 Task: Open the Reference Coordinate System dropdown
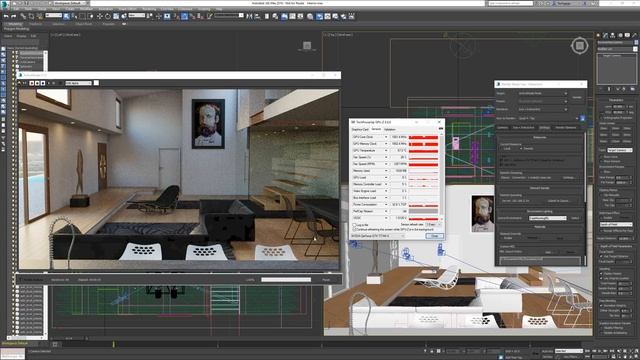tap(137, 16)
